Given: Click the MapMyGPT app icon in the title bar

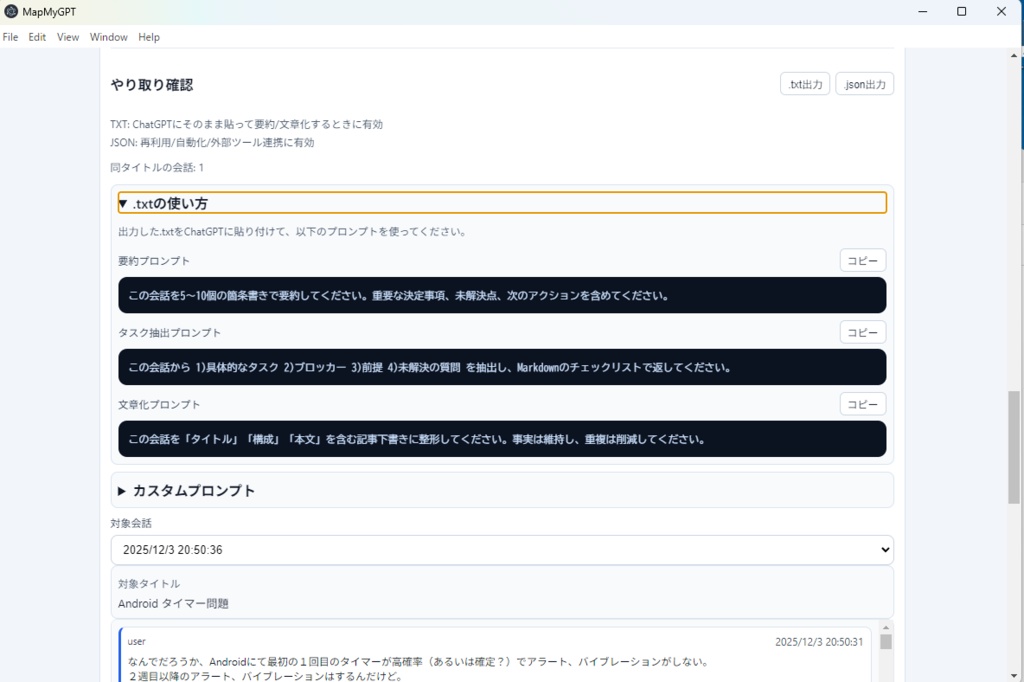Looking at the screenshot, I should [x=11, y=11].
